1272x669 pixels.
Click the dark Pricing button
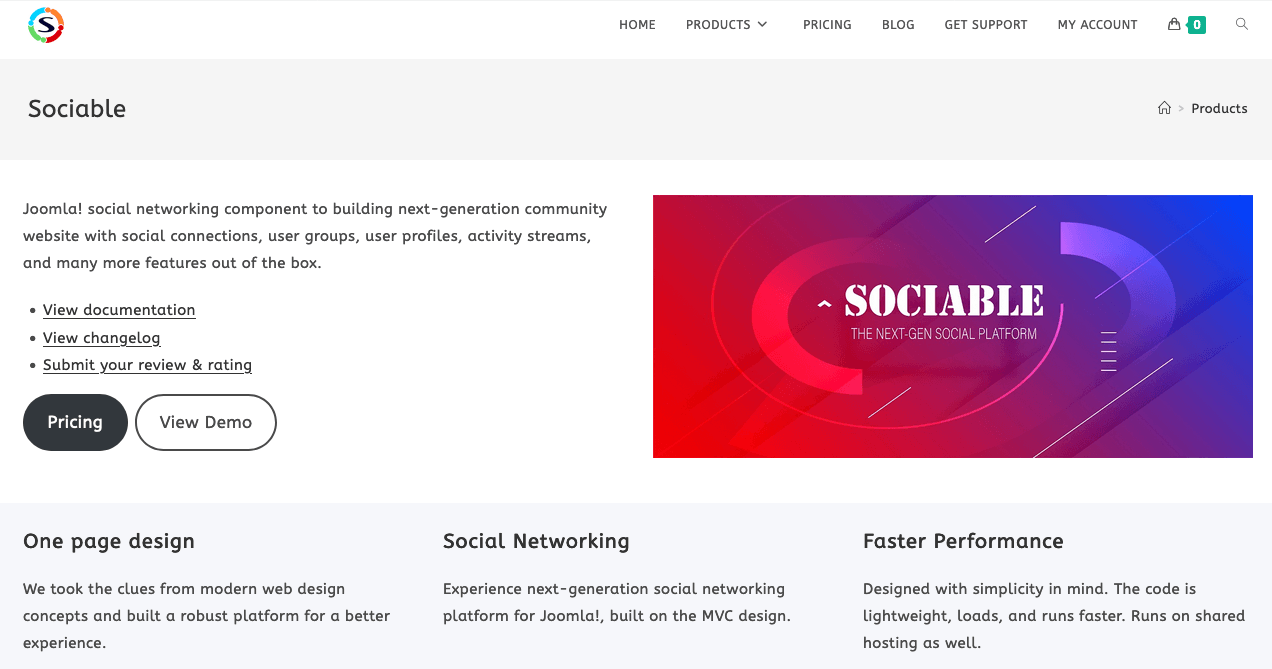75,422
